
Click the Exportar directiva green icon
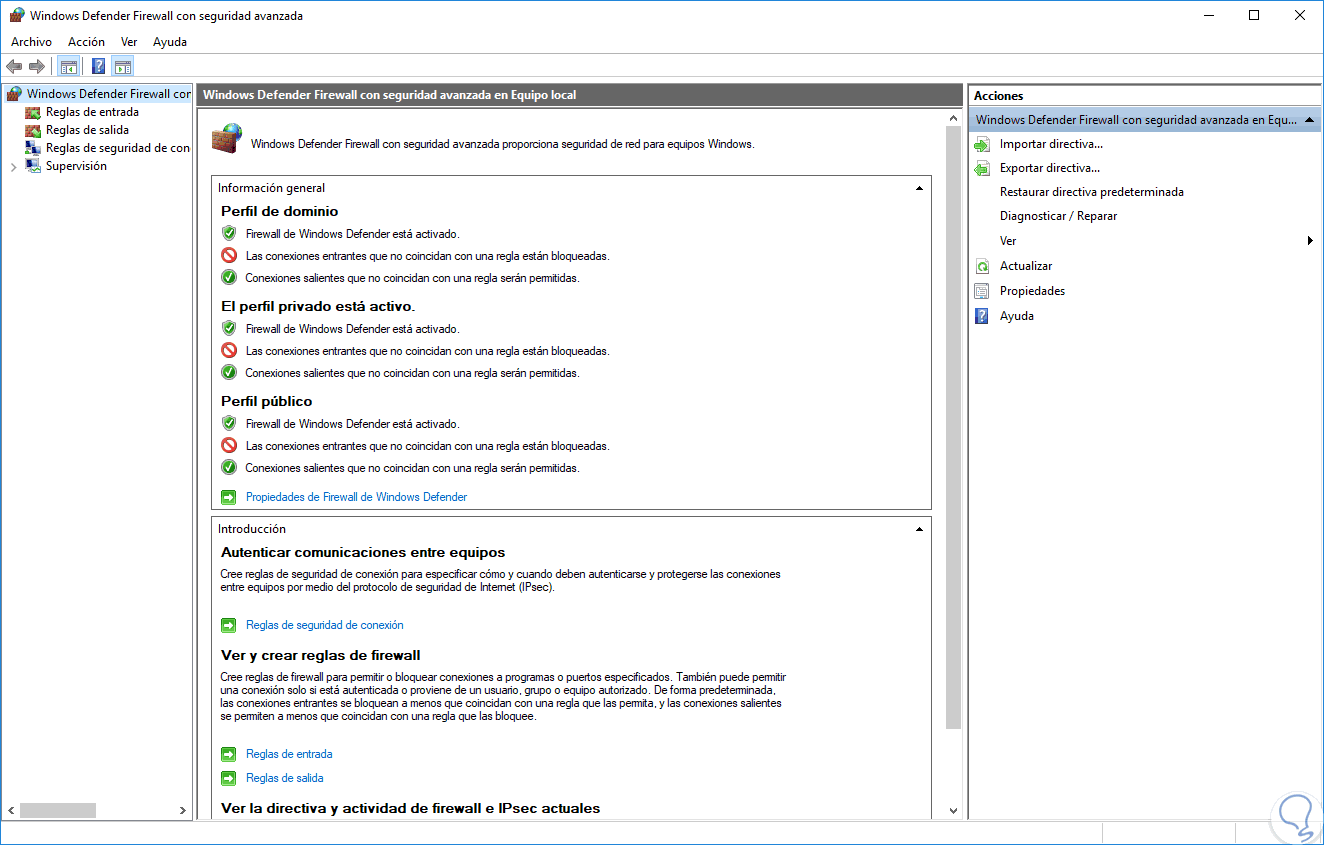coord(982,169)
